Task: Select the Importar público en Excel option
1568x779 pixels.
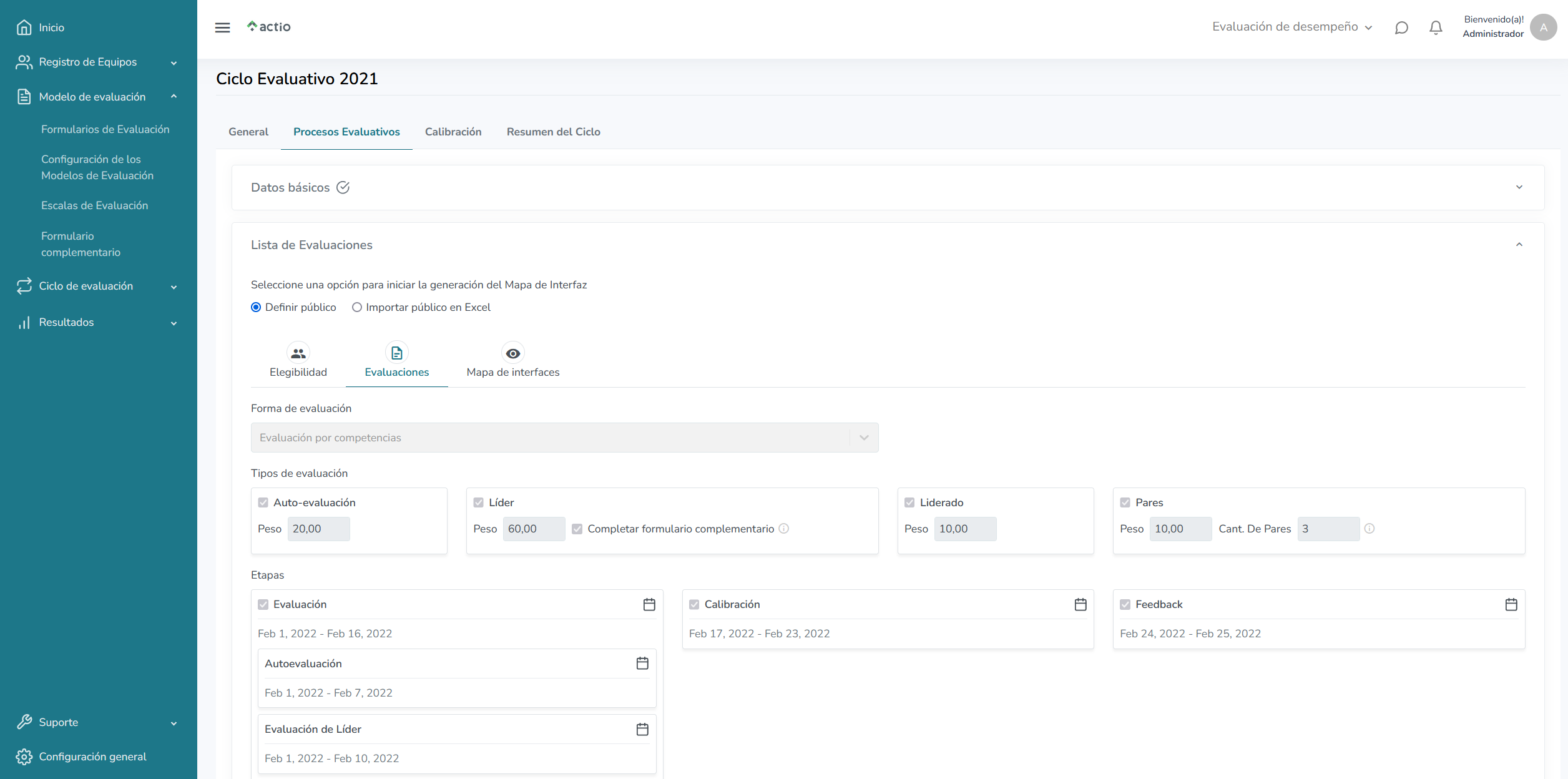Action: pos(356,307)
